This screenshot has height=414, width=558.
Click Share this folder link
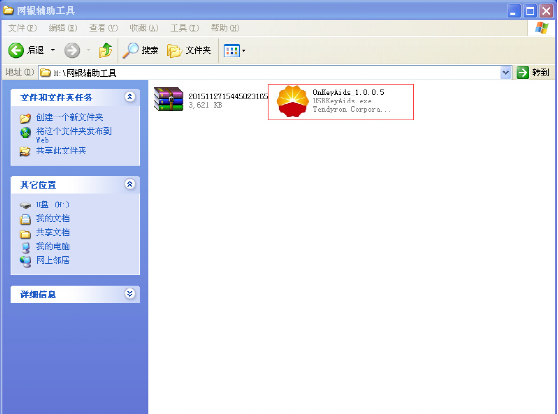point(61,151)
